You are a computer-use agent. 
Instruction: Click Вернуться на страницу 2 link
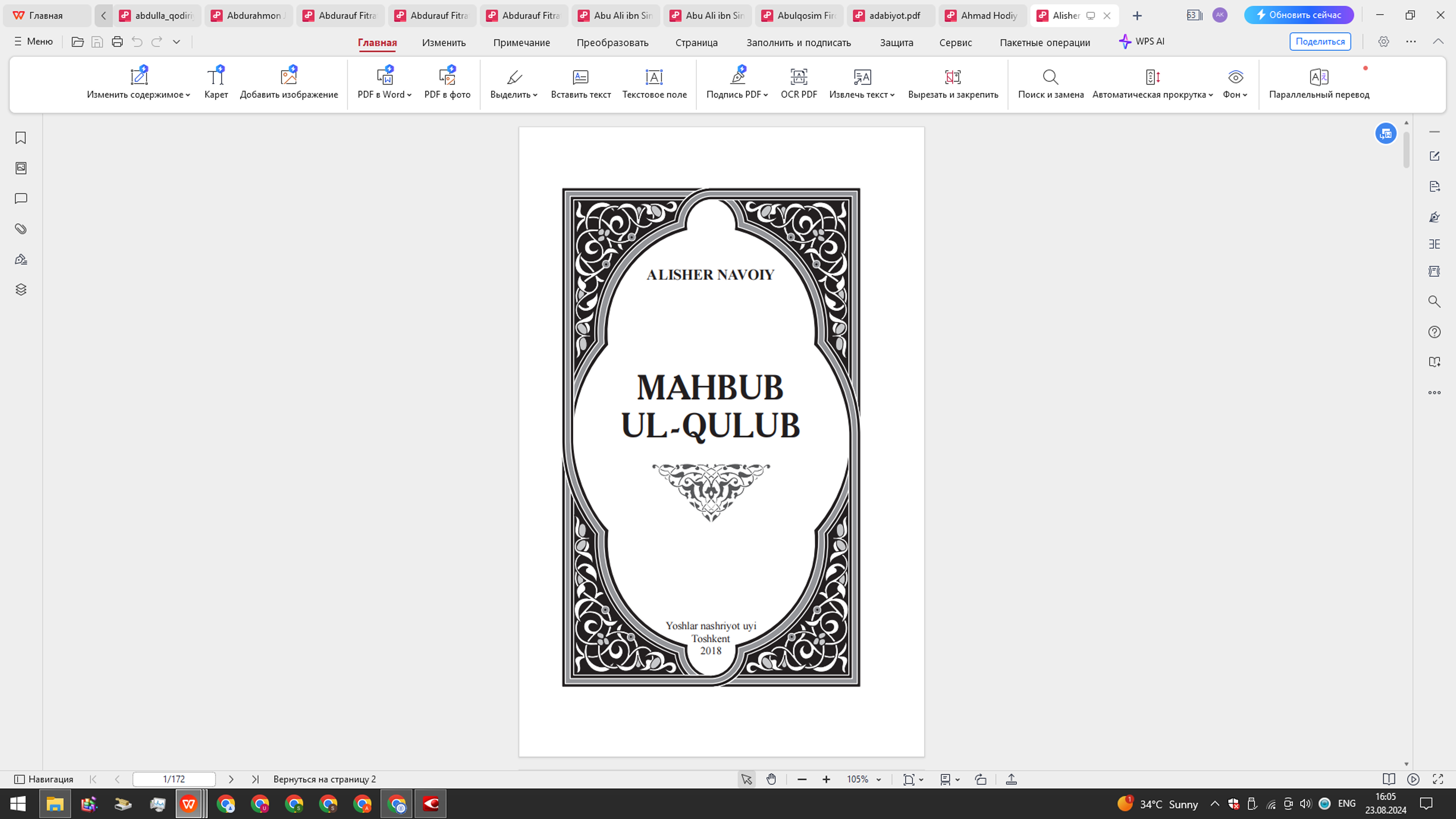[x=325, y=780]
